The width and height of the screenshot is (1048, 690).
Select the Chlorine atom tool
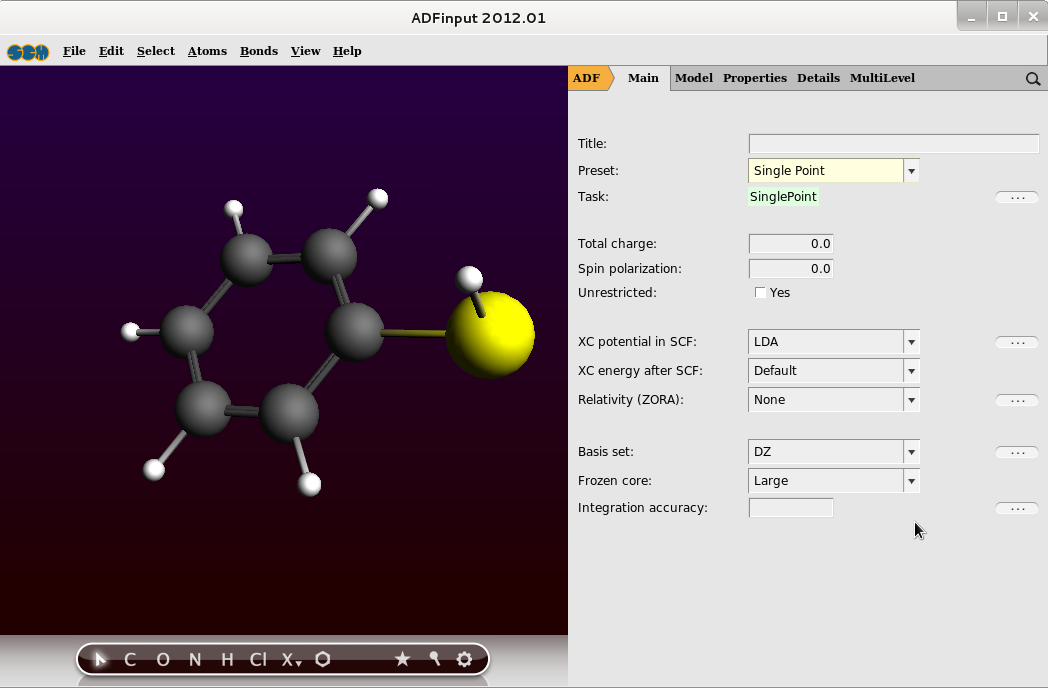coord(258,659)
